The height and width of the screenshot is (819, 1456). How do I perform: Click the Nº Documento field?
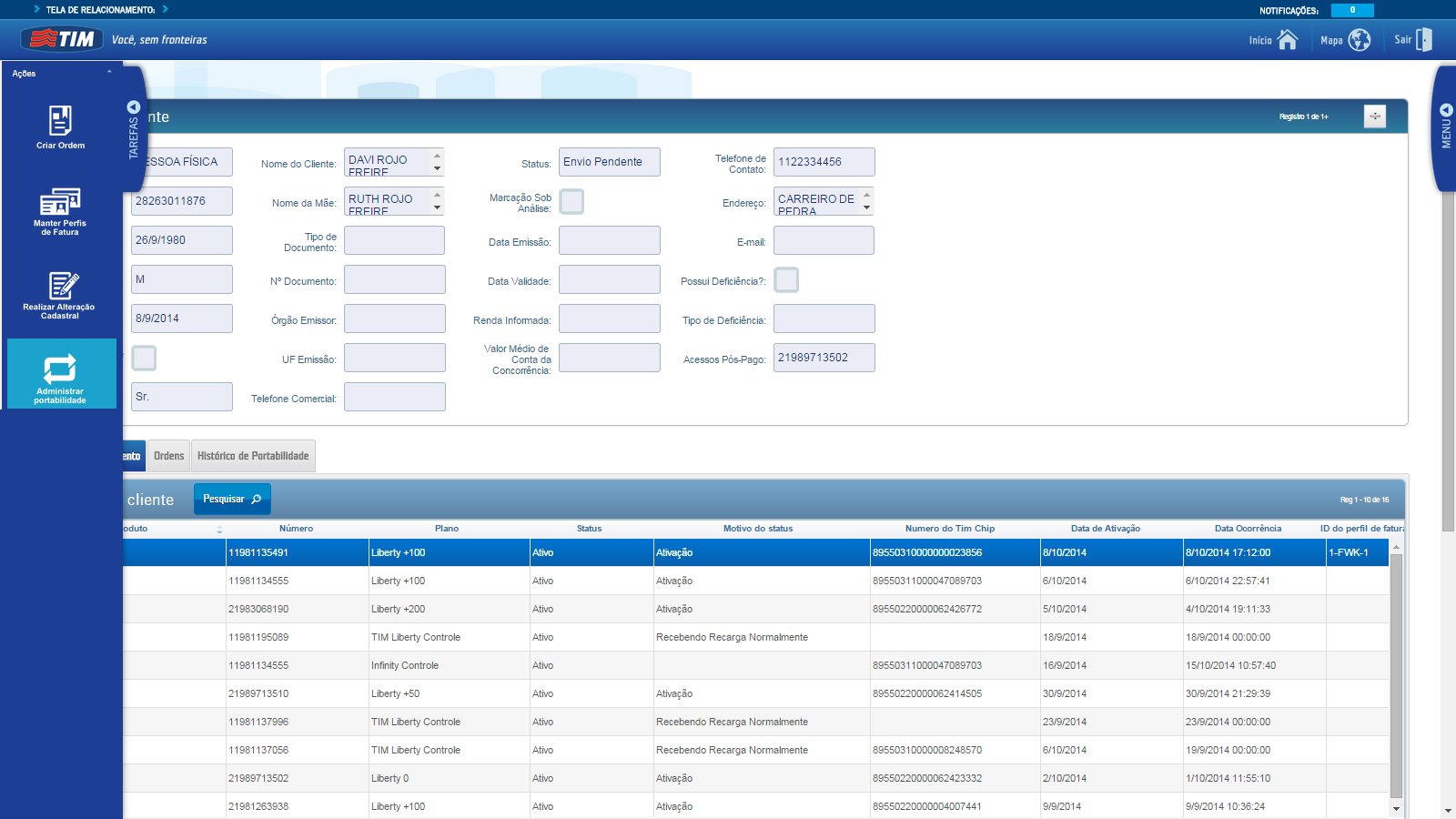(x=395, y=279)
